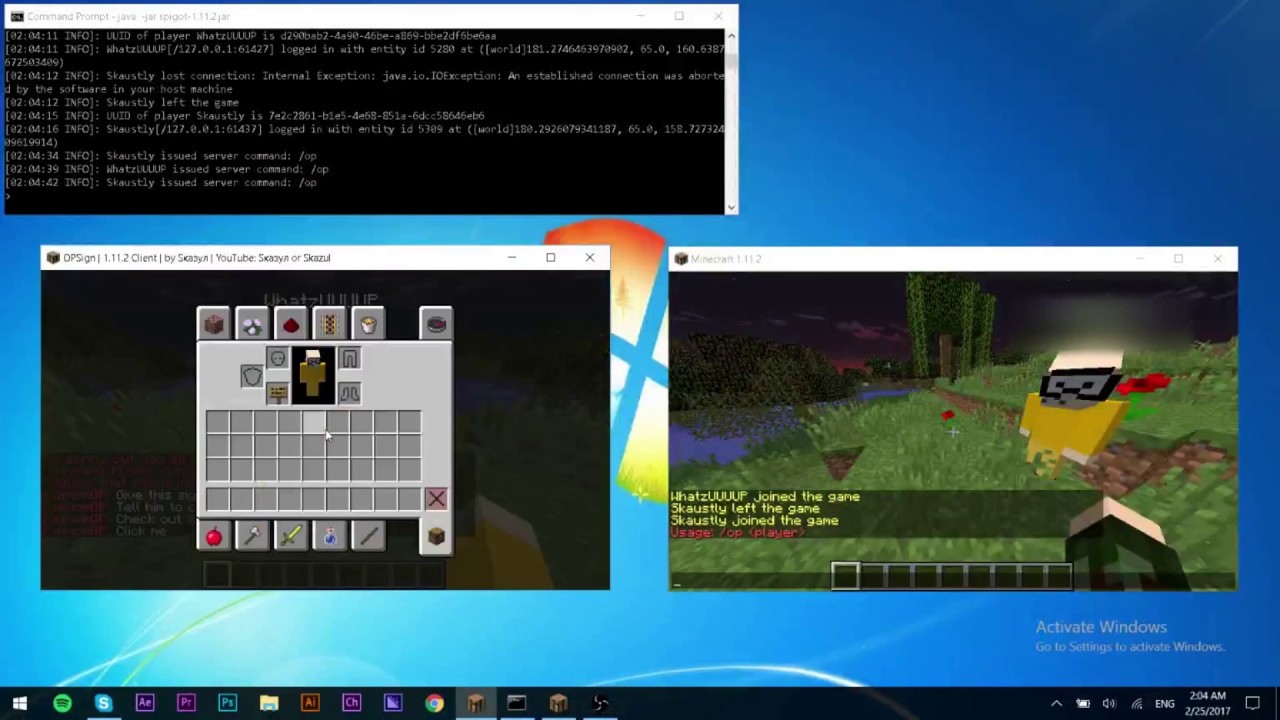
Task: Launch Character Animator from the taskbar
Action: click(x=351, y=703)
